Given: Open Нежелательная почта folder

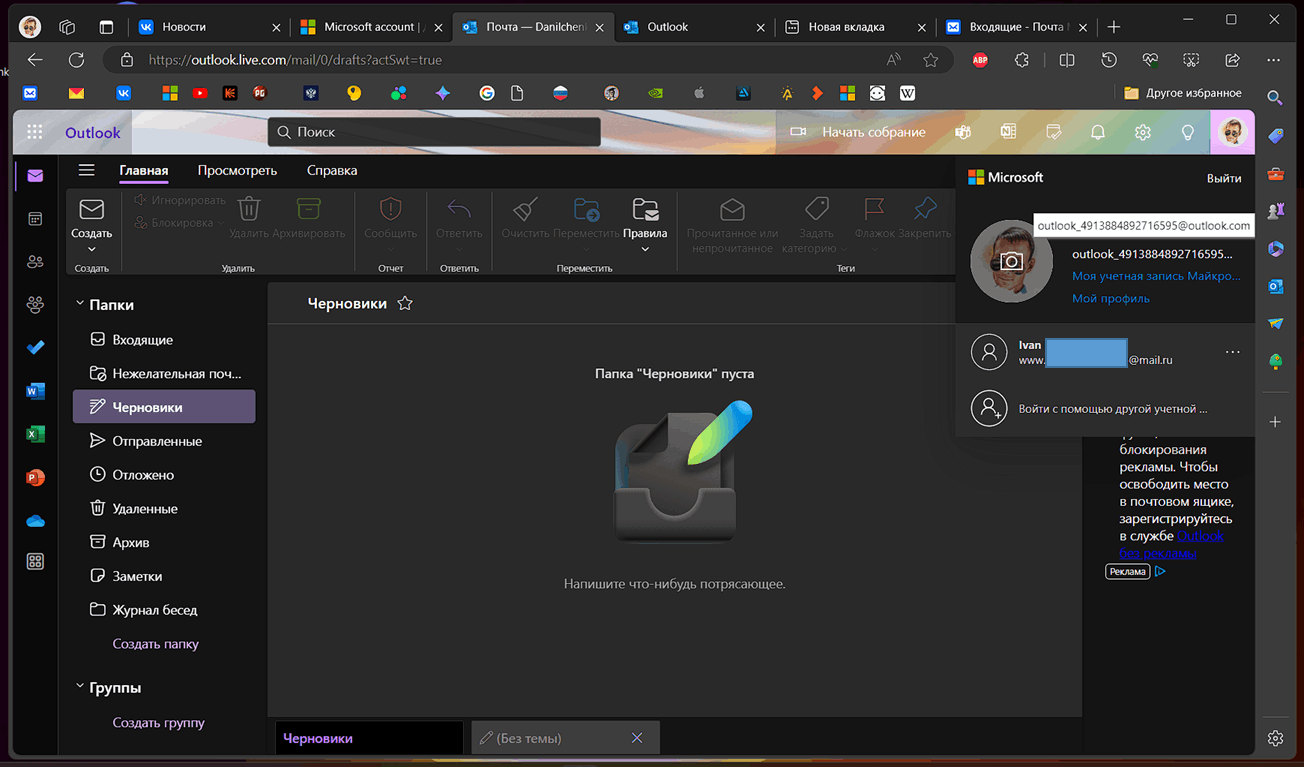Looking at the screenshot, I should pyautogui.click(x=164, y=373).
